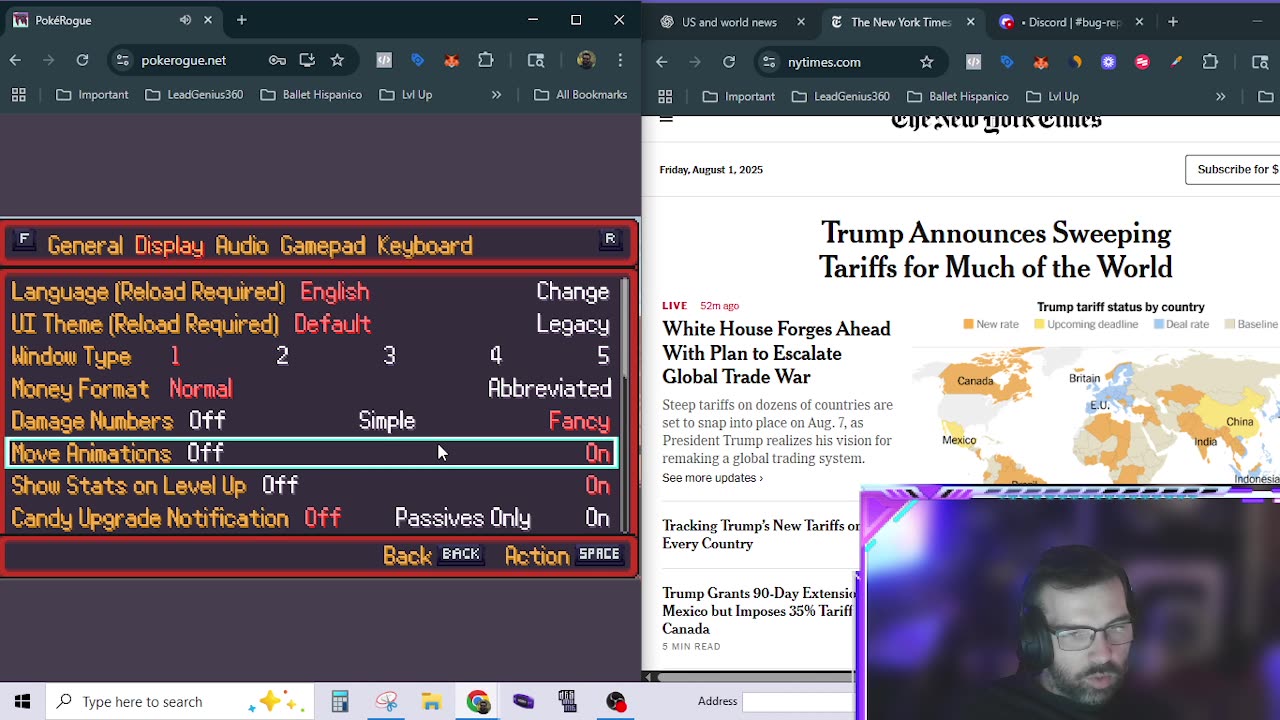
Task: Open Tracking Trump's New Tariffs article
Action: tap(761, 535)
